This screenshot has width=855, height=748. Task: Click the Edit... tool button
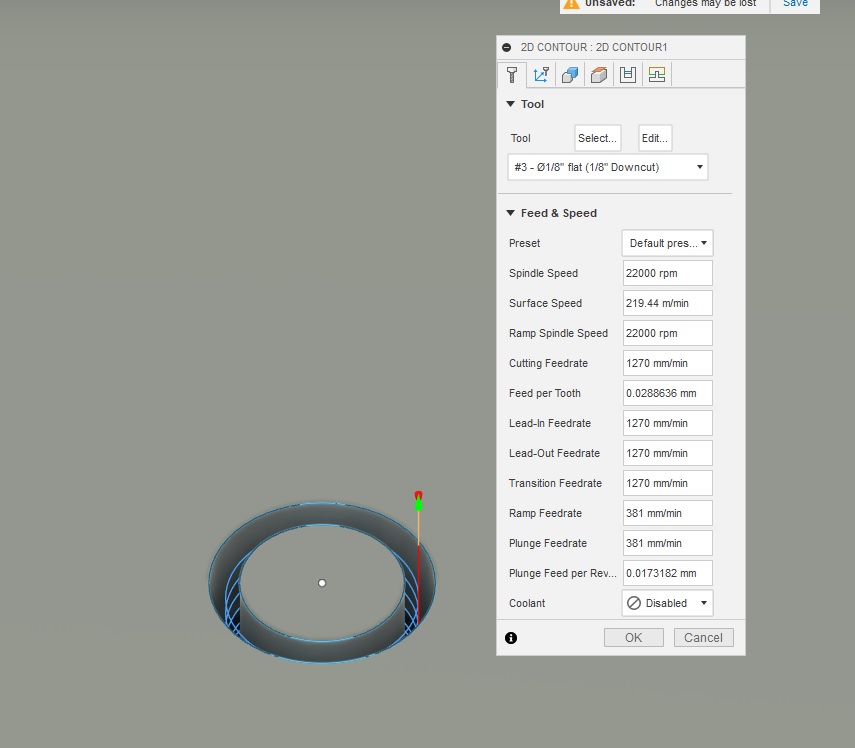[x=654, y=138]
